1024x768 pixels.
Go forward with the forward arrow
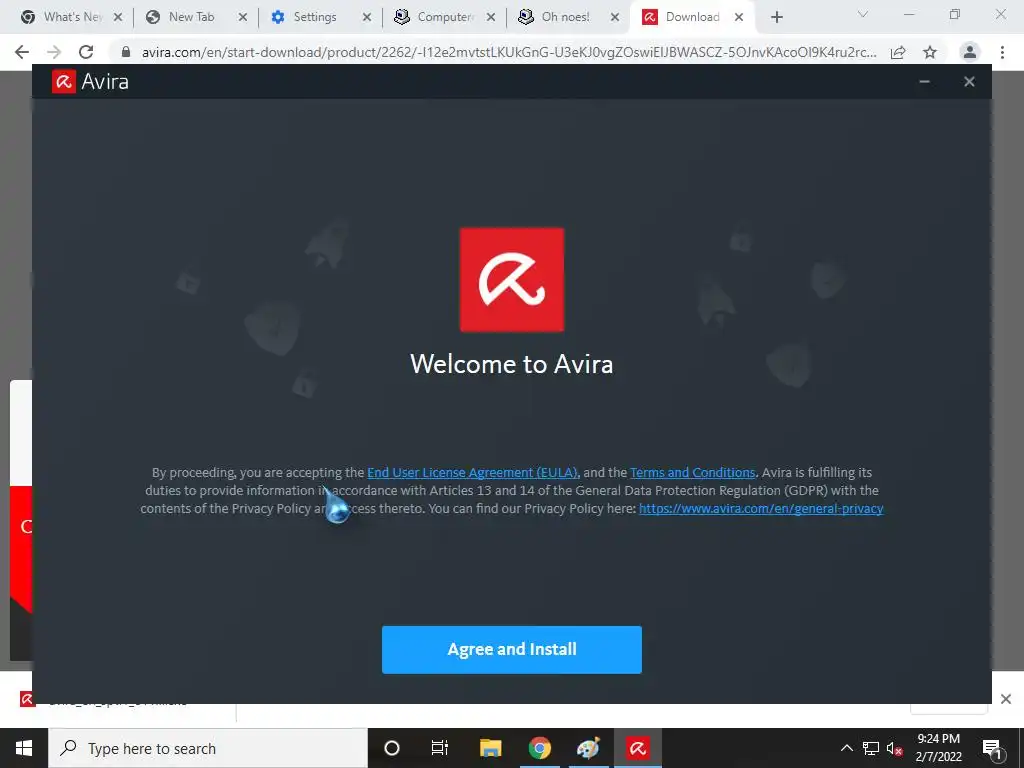click(x=54, y=52)
